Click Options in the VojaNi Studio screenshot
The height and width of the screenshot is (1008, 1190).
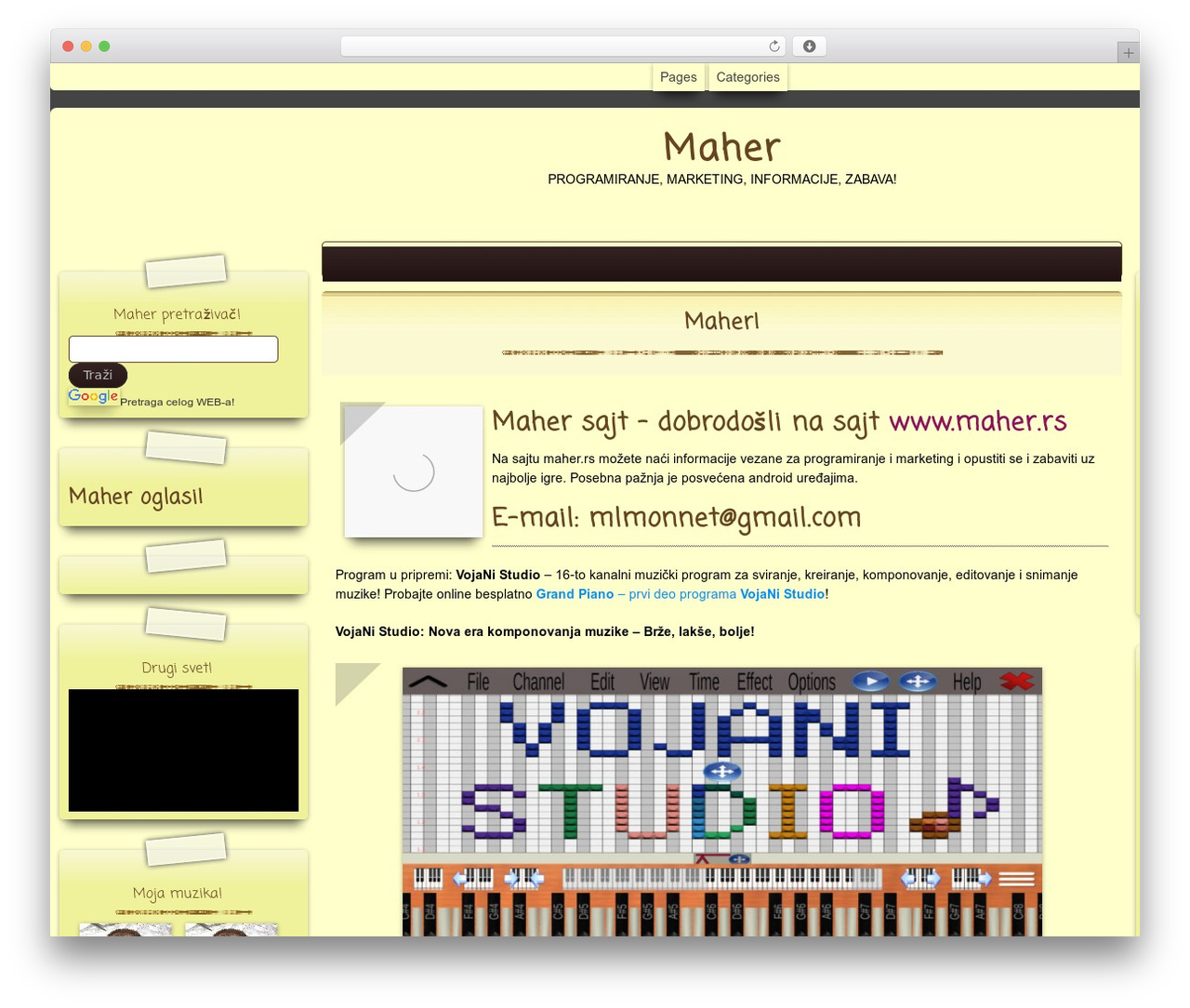812,683
